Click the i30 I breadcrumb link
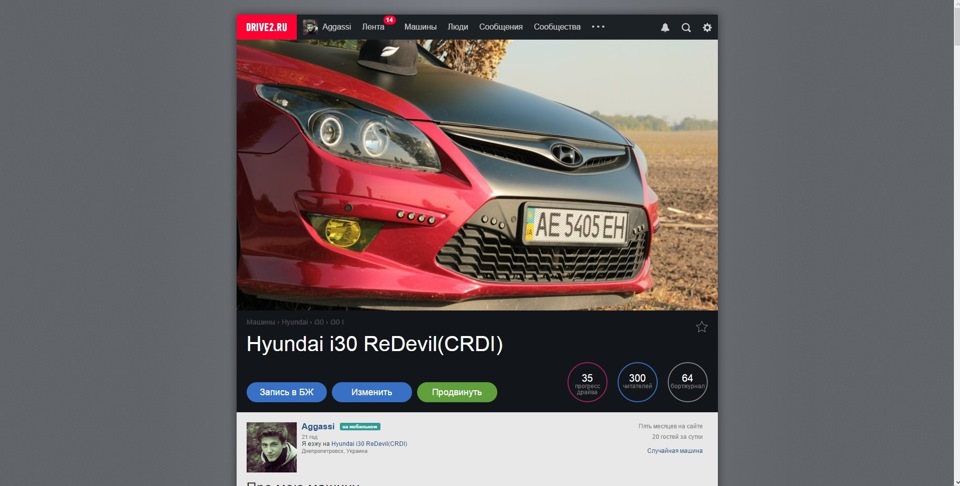 point(337,322)
